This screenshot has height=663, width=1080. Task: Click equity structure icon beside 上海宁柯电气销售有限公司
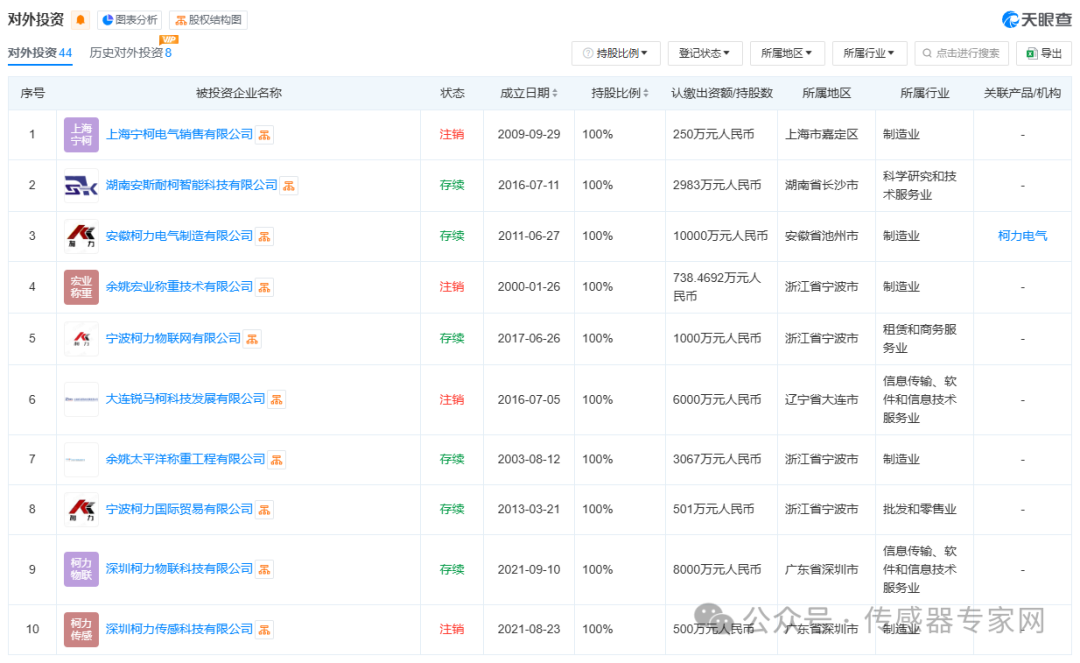click(x=264, y=135)
